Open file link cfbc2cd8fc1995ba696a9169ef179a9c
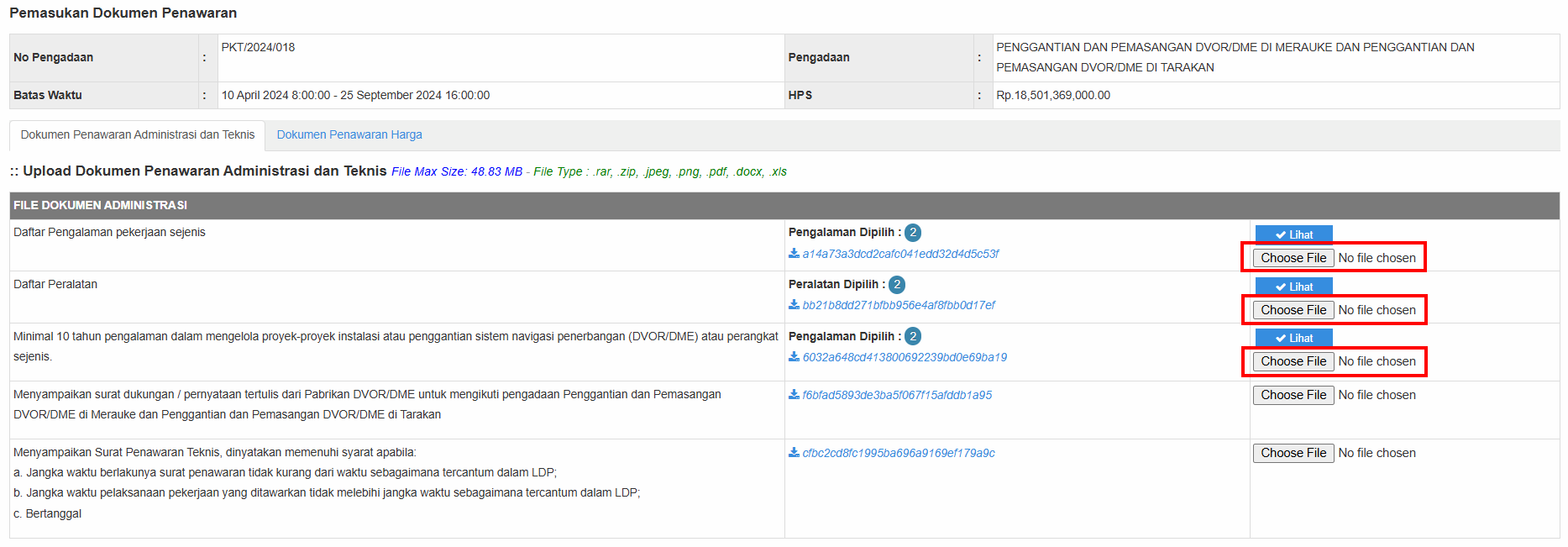The width and height of the screenshot is (1568, 547). (x=898, y=453)
